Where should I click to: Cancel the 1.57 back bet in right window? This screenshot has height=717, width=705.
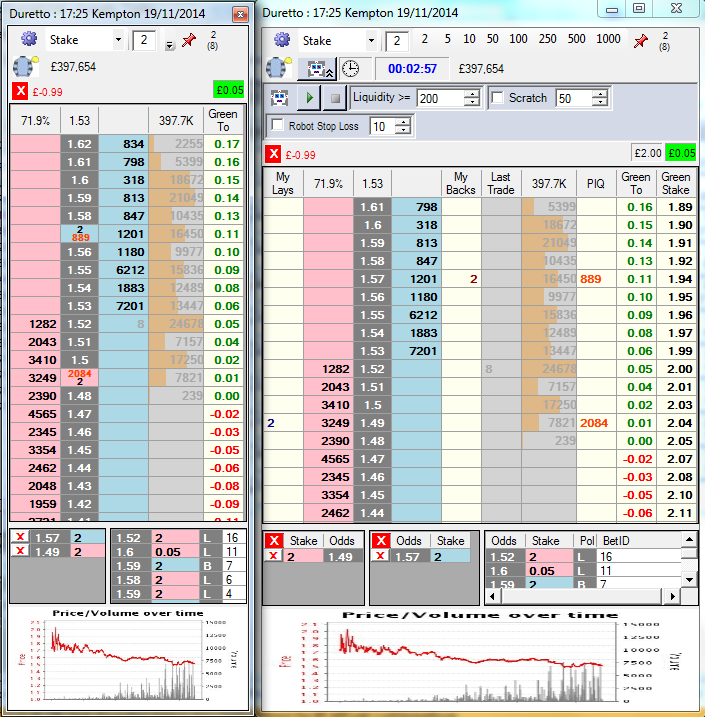point(380,556)
